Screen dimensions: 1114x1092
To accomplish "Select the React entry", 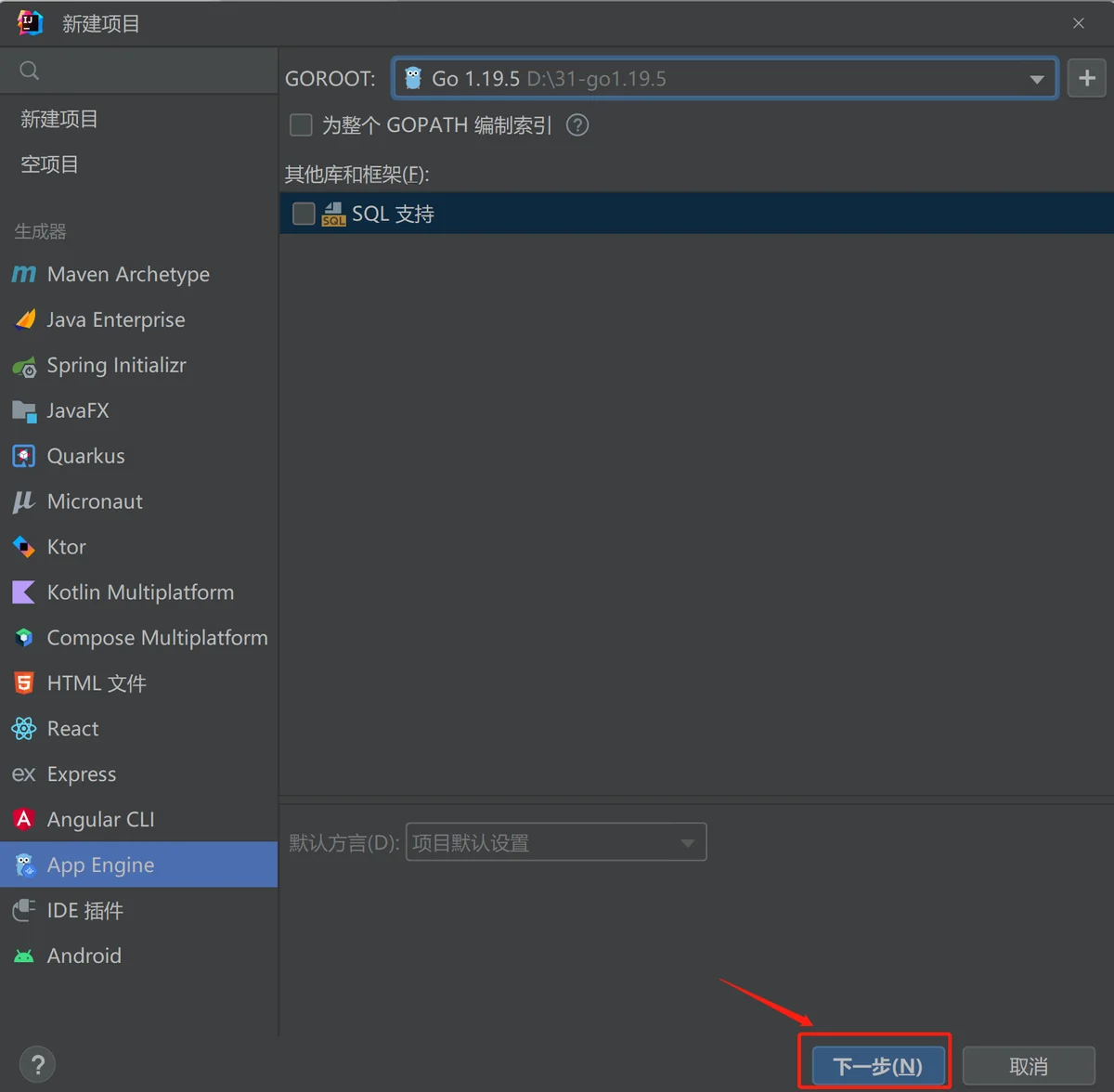I will (x=139, y=729).
